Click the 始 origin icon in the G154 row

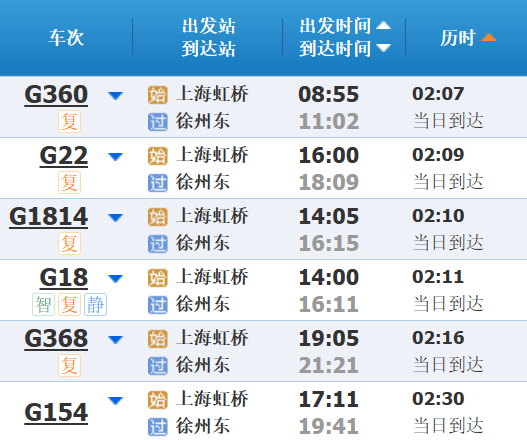point(158,400)
